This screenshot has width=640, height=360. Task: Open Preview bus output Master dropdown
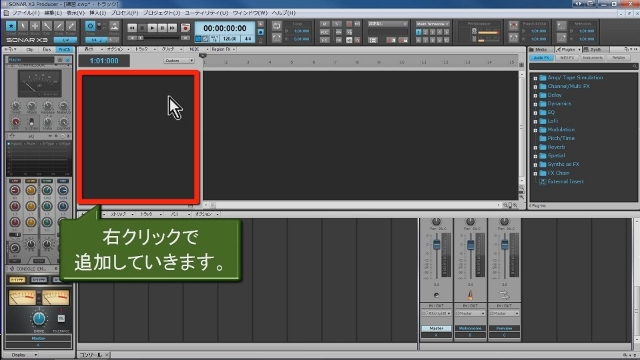504,313
